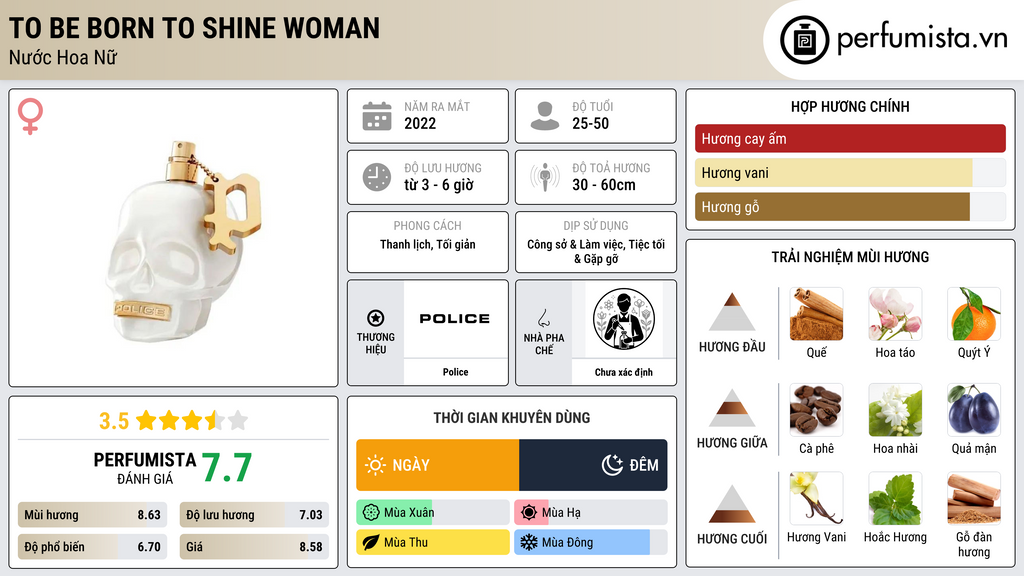Click the release year value 2022
The height and width of the screenshot is (576, 1024).
420,123
